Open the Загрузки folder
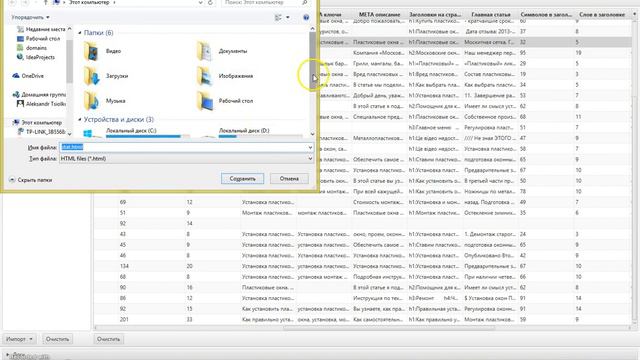640x360 pixels. coord(106,76)
